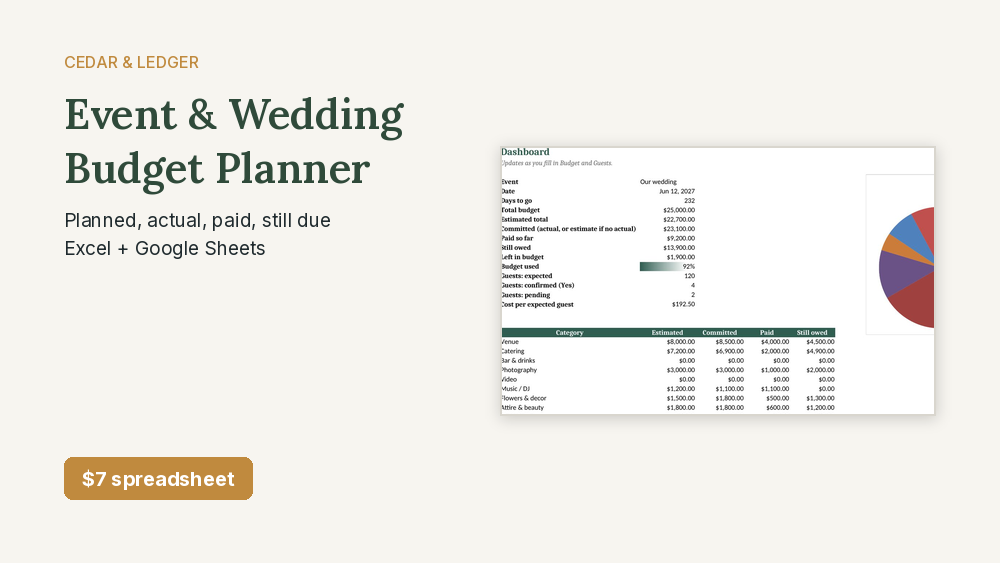The height and width of the screenshot is (563, 1000).
Task: Click the Catering still owed cell "$4,900.00"
Action: click(820, 351)
